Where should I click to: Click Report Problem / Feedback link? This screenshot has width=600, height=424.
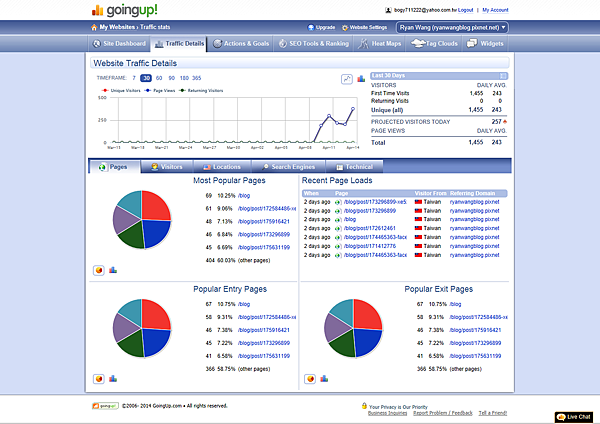(443, 413)
